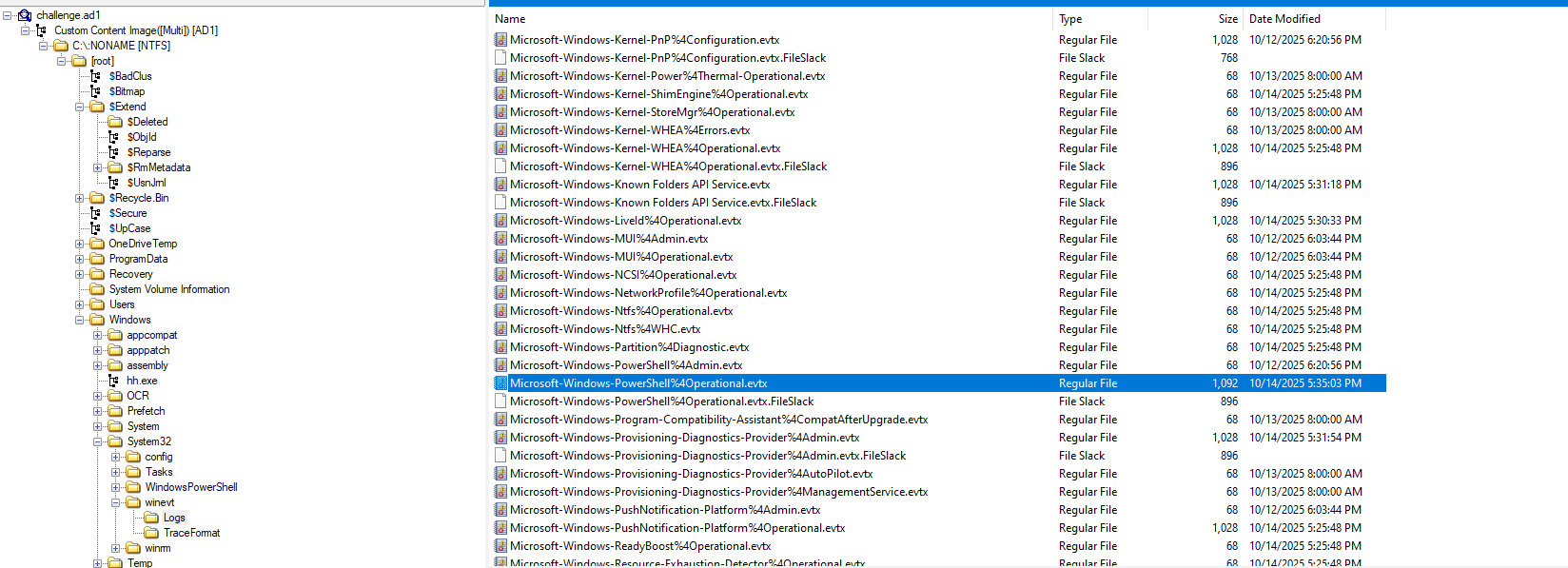This screenshot has width=1568, height=568.
Task: Select Microsoft-Windows-Kernel-StoreMgr%4Operational.evtx file name
Action: click(653, 112)
